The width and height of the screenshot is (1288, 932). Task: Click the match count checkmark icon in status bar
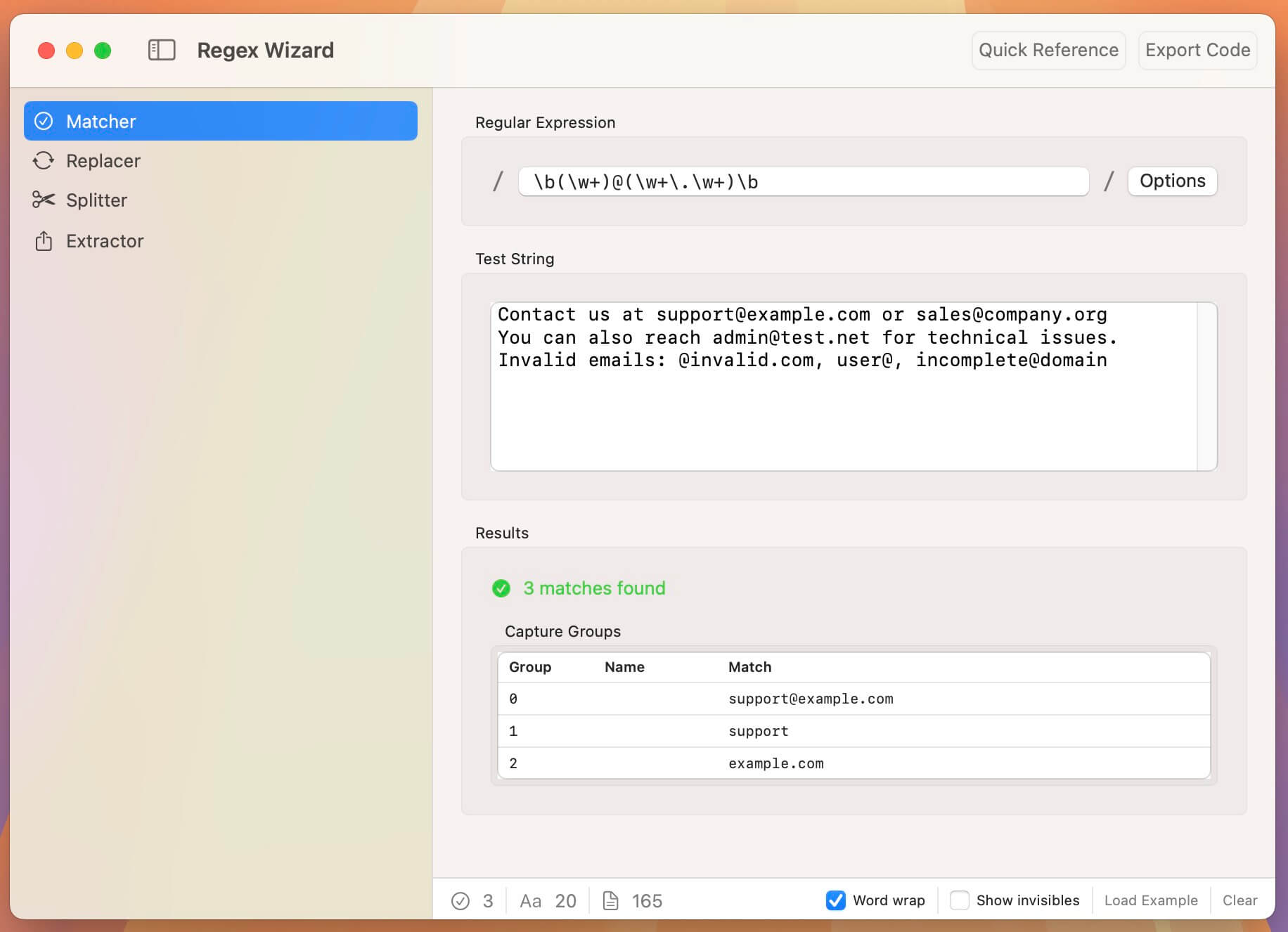pos(461,900)
